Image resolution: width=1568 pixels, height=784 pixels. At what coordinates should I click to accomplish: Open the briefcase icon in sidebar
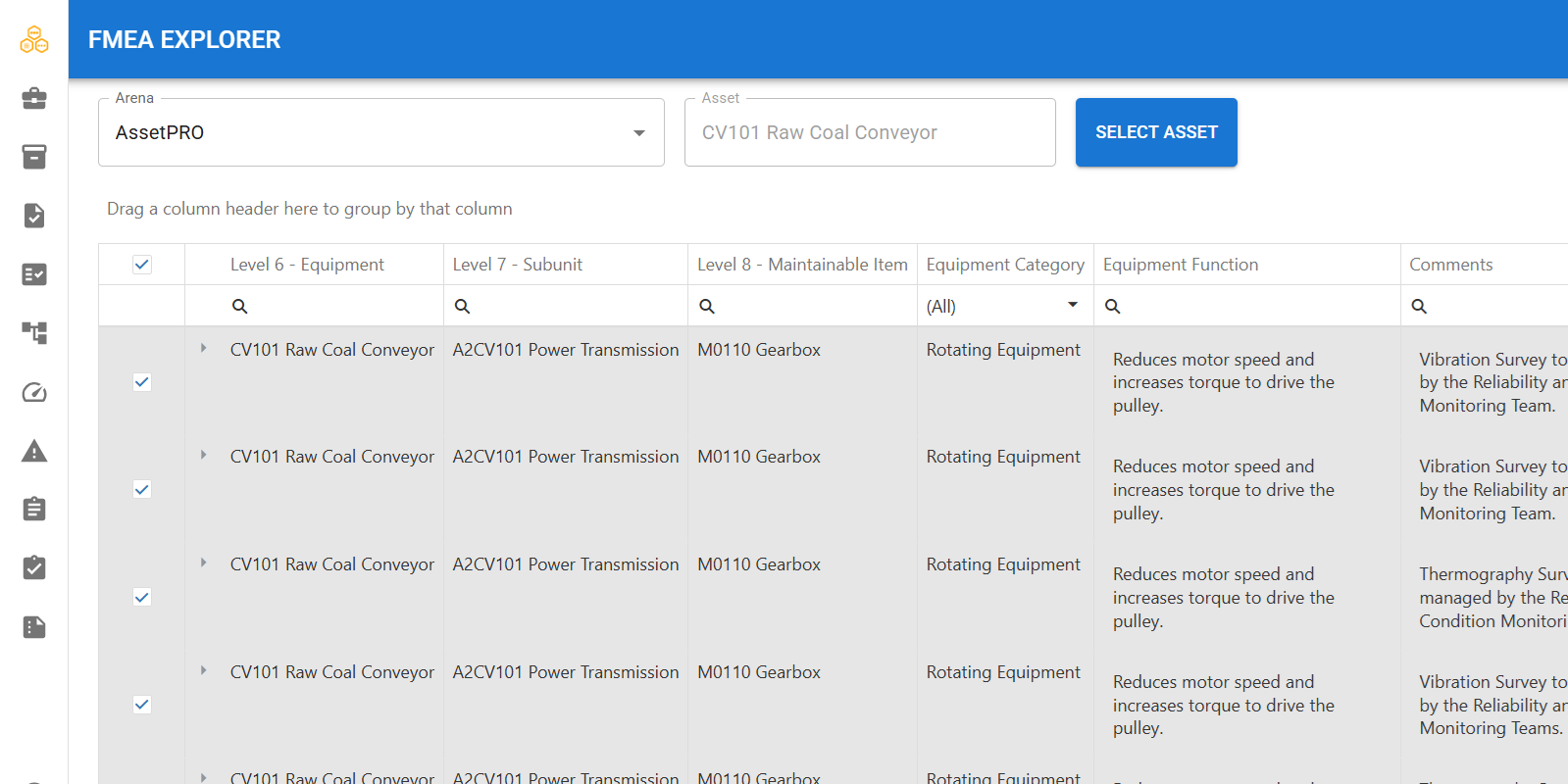pyautogui.click(x=34, y=98)
